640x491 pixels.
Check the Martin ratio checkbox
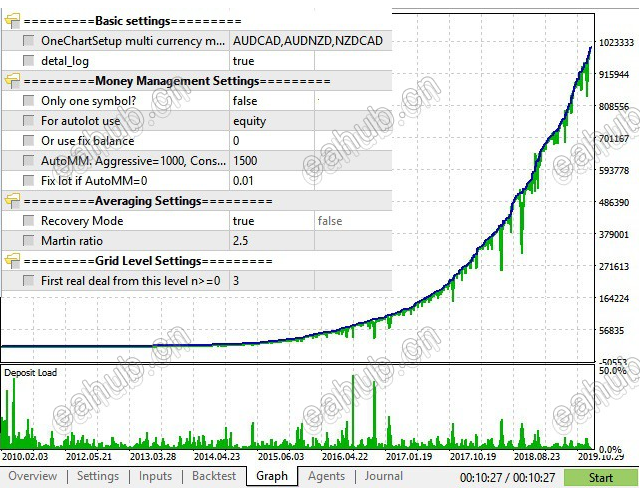pos(29,240)
